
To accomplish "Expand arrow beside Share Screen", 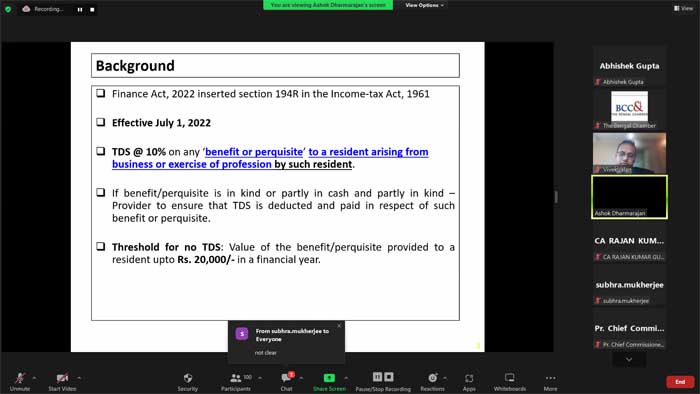I will (346, 378).
